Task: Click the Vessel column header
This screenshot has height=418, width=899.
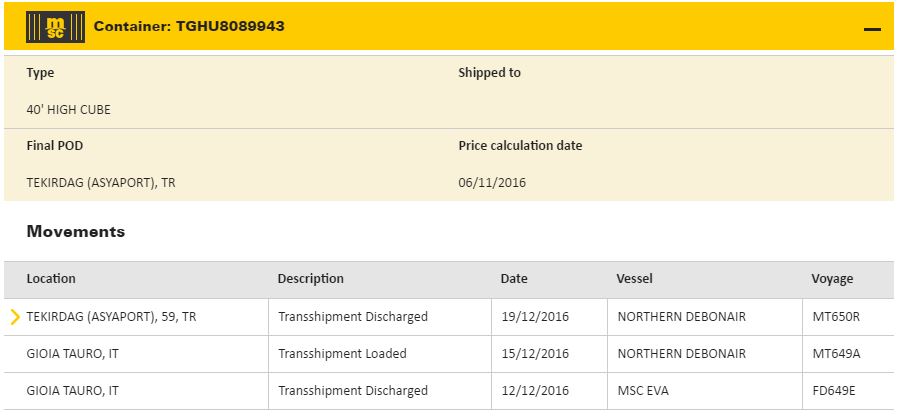Action: tap(634, 279)
